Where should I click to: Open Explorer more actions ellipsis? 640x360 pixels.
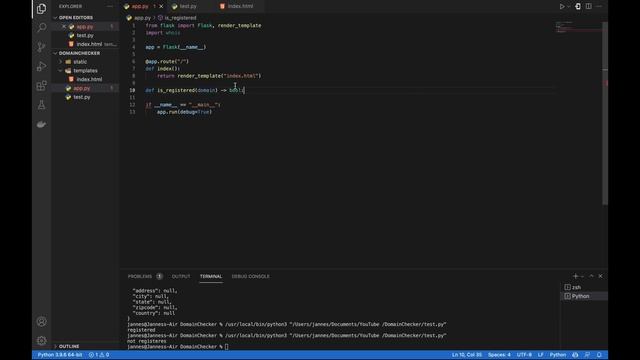[110, 7]
